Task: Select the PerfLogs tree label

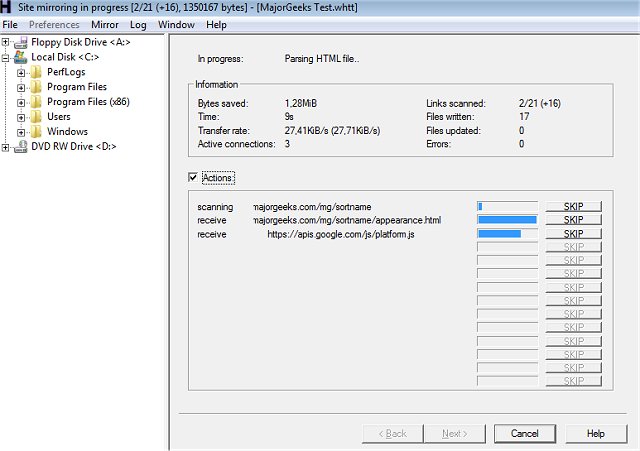Action: pyautogui.click(x=66, y=72)
